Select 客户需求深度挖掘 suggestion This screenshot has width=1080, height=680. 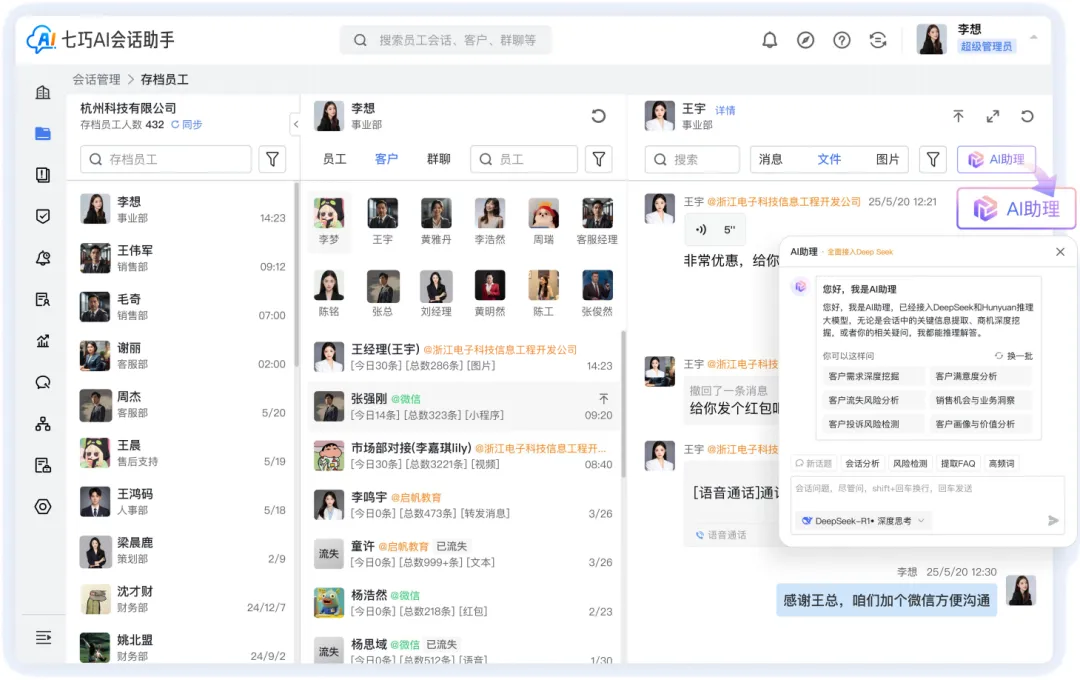[x=863, y=376]
